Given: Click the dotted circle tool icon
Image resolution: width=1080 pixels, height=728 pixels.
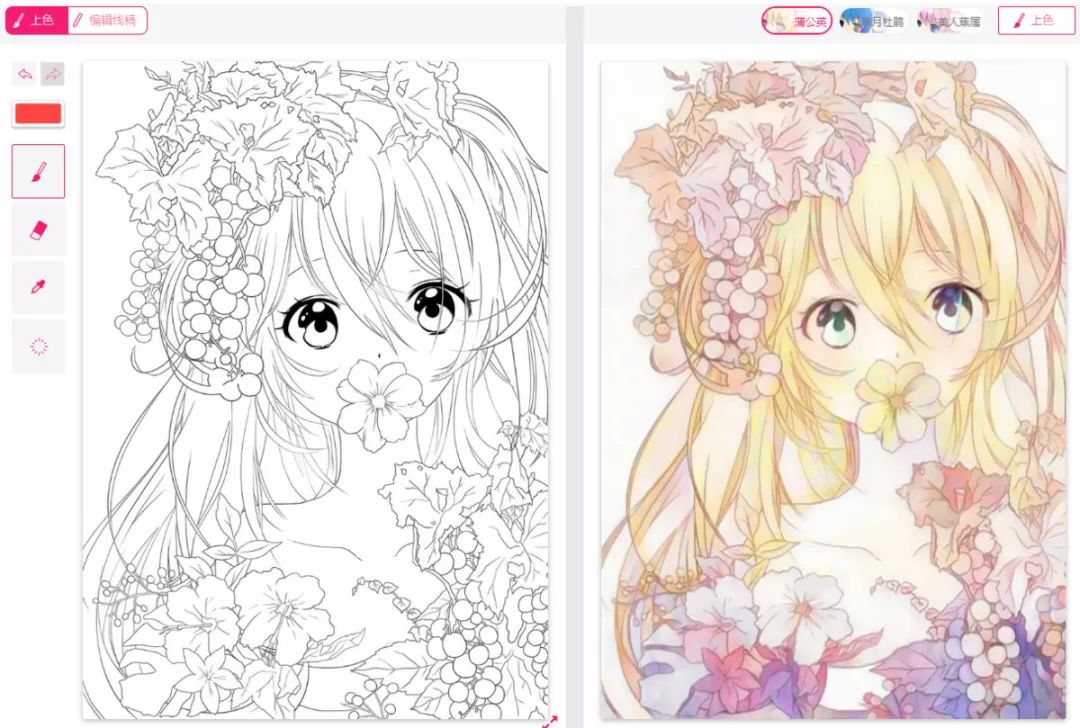Looking at the screenshot, I should click(x=39, y=346).
